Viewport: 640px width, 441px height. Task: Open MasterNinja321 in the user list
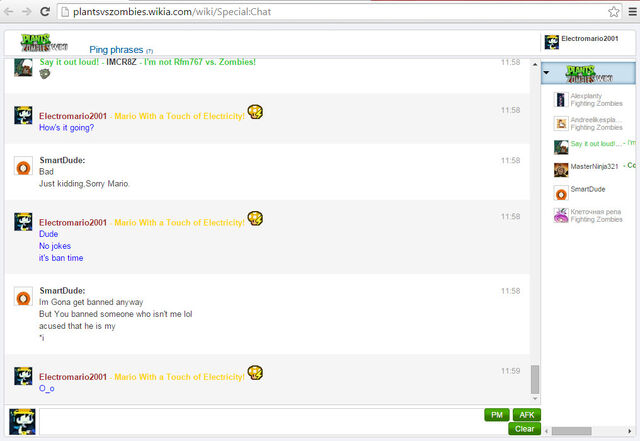pyautogui.click(x=594, y=169)
